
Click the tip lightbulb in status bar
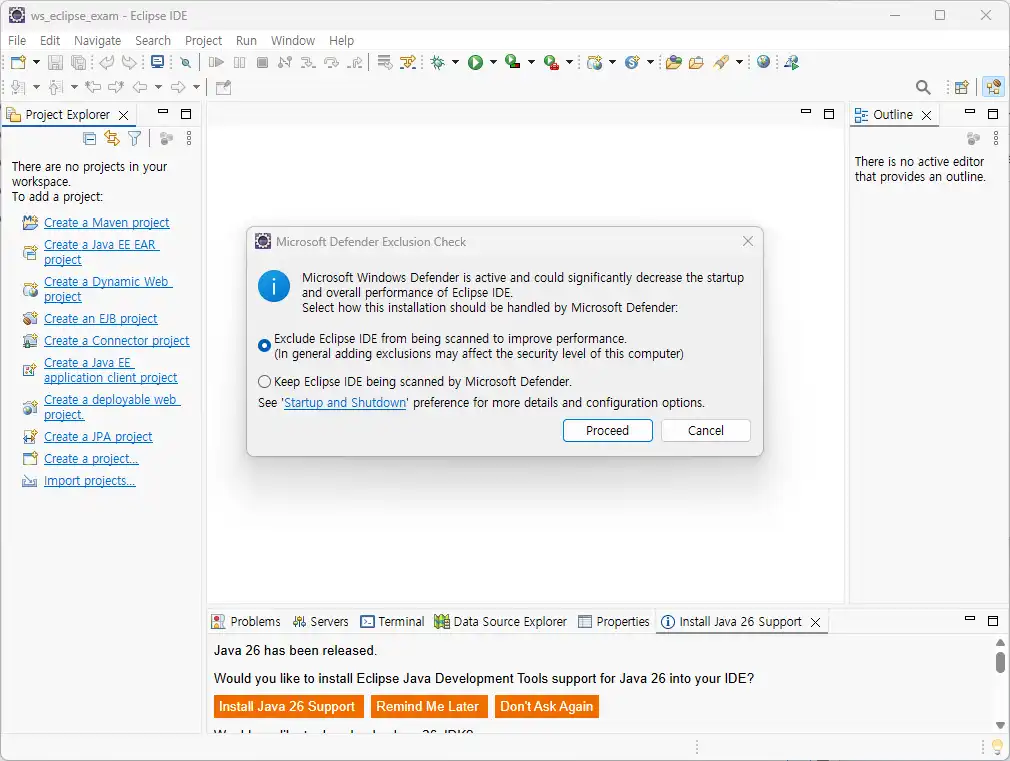tap(997, 747)
